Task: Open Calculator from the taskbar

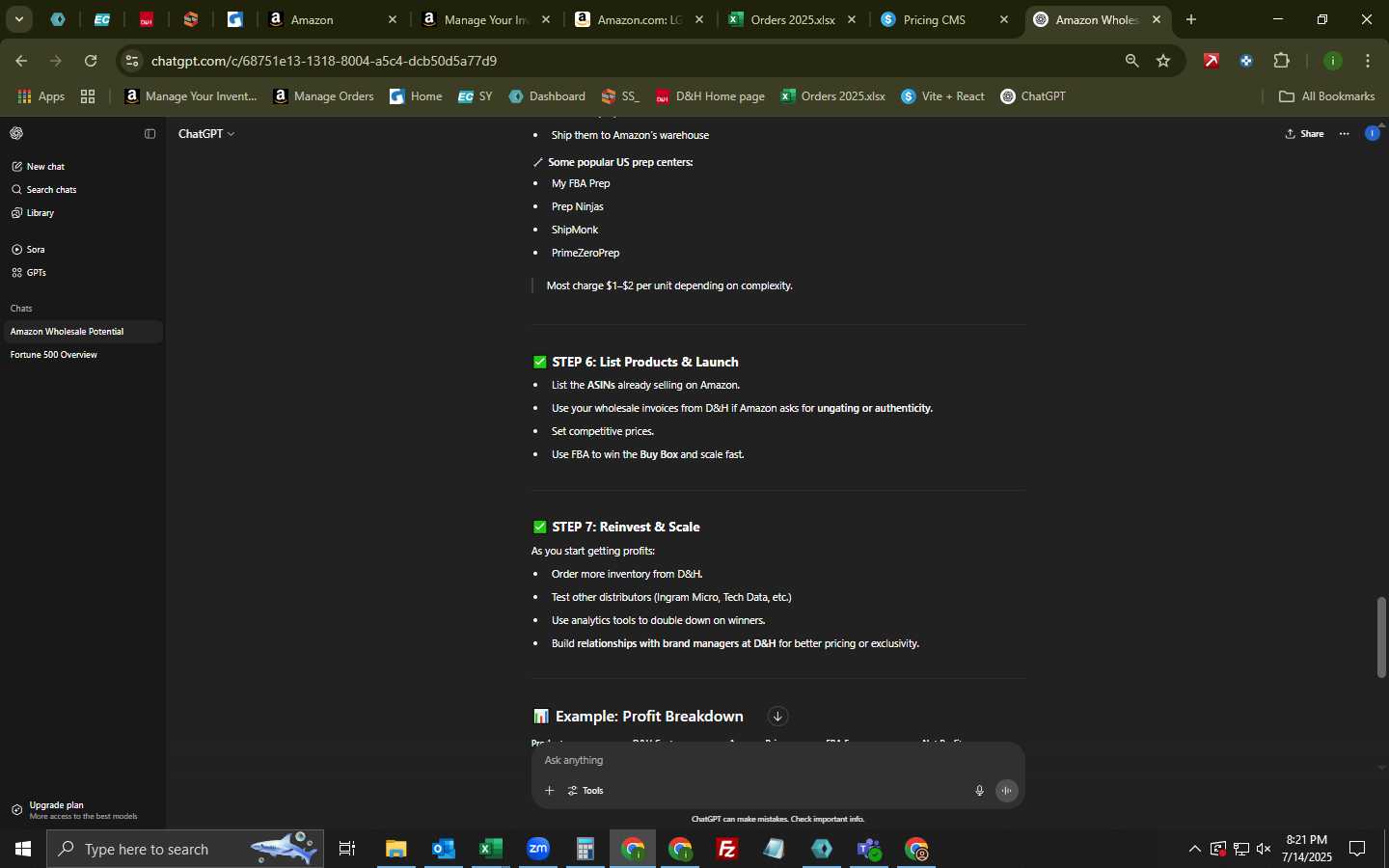Action: pyautogui.click(x=586, y=849)
